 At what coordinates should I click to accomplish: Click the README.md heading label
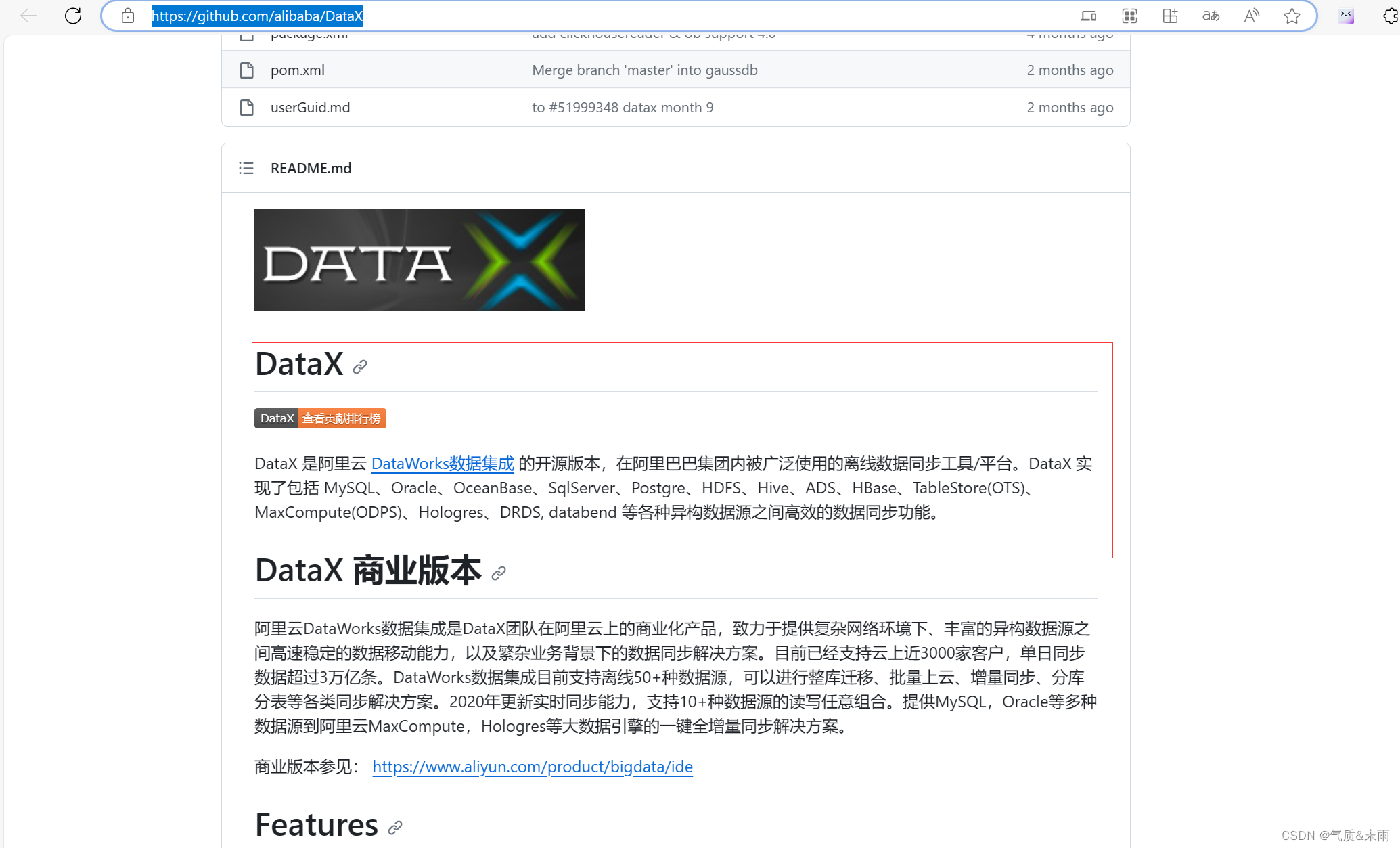coord(311,168)
